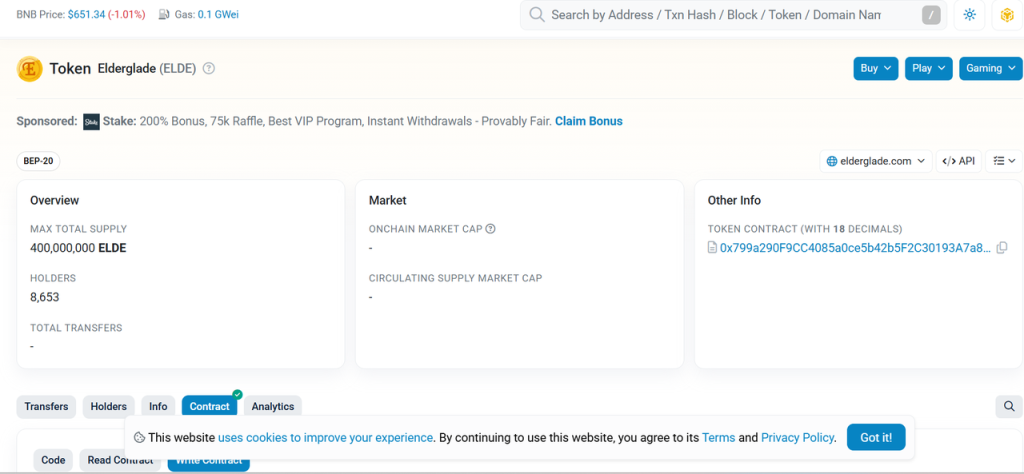Open the Analytics tab

272,406
